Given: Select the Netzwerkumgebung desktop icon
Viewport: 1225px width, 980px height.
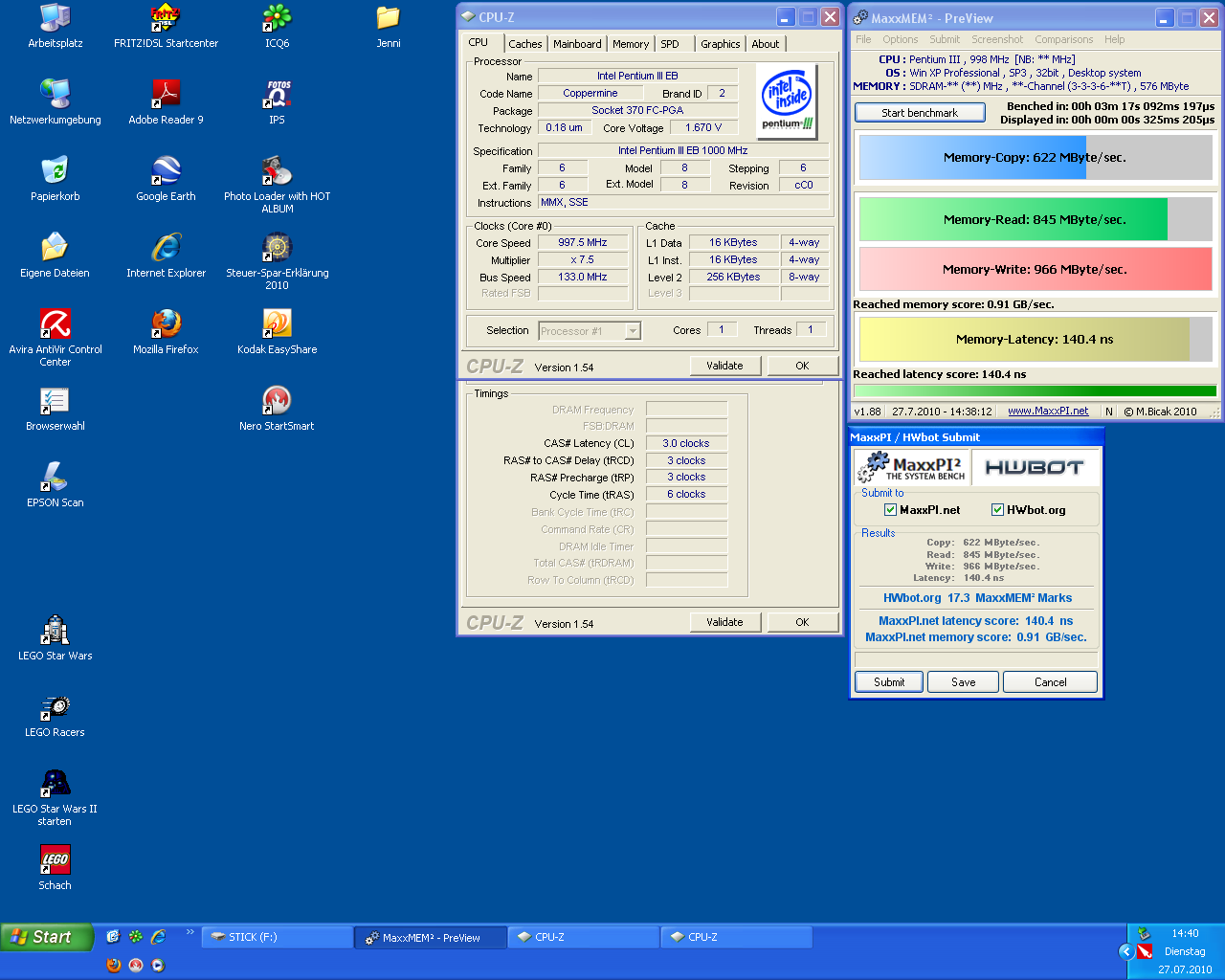Looking at the screenshot, I should point(55,102).
